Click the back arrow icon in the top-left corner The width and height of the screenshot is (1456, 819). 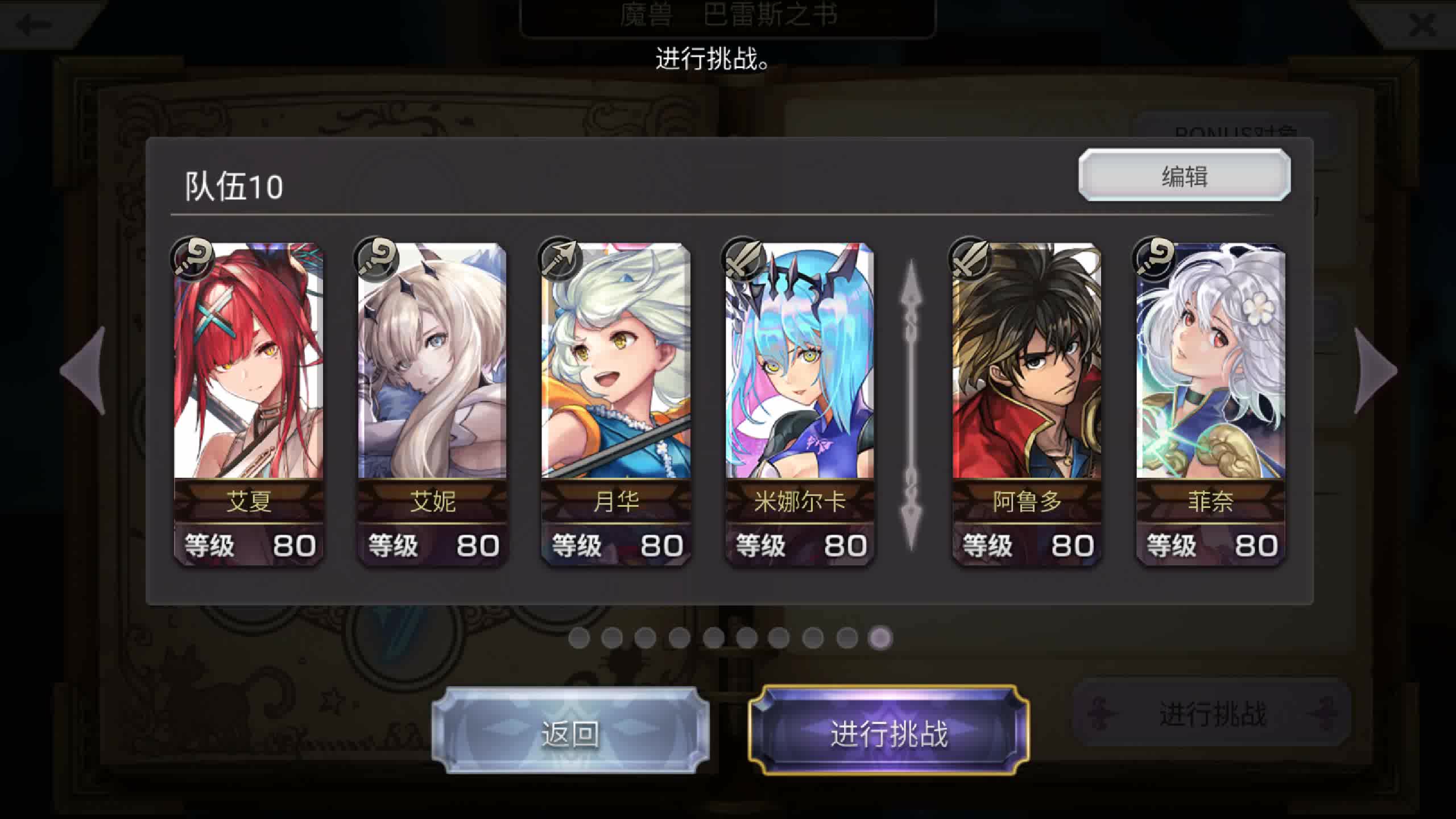pyautogui.click(x=34, y=24)
